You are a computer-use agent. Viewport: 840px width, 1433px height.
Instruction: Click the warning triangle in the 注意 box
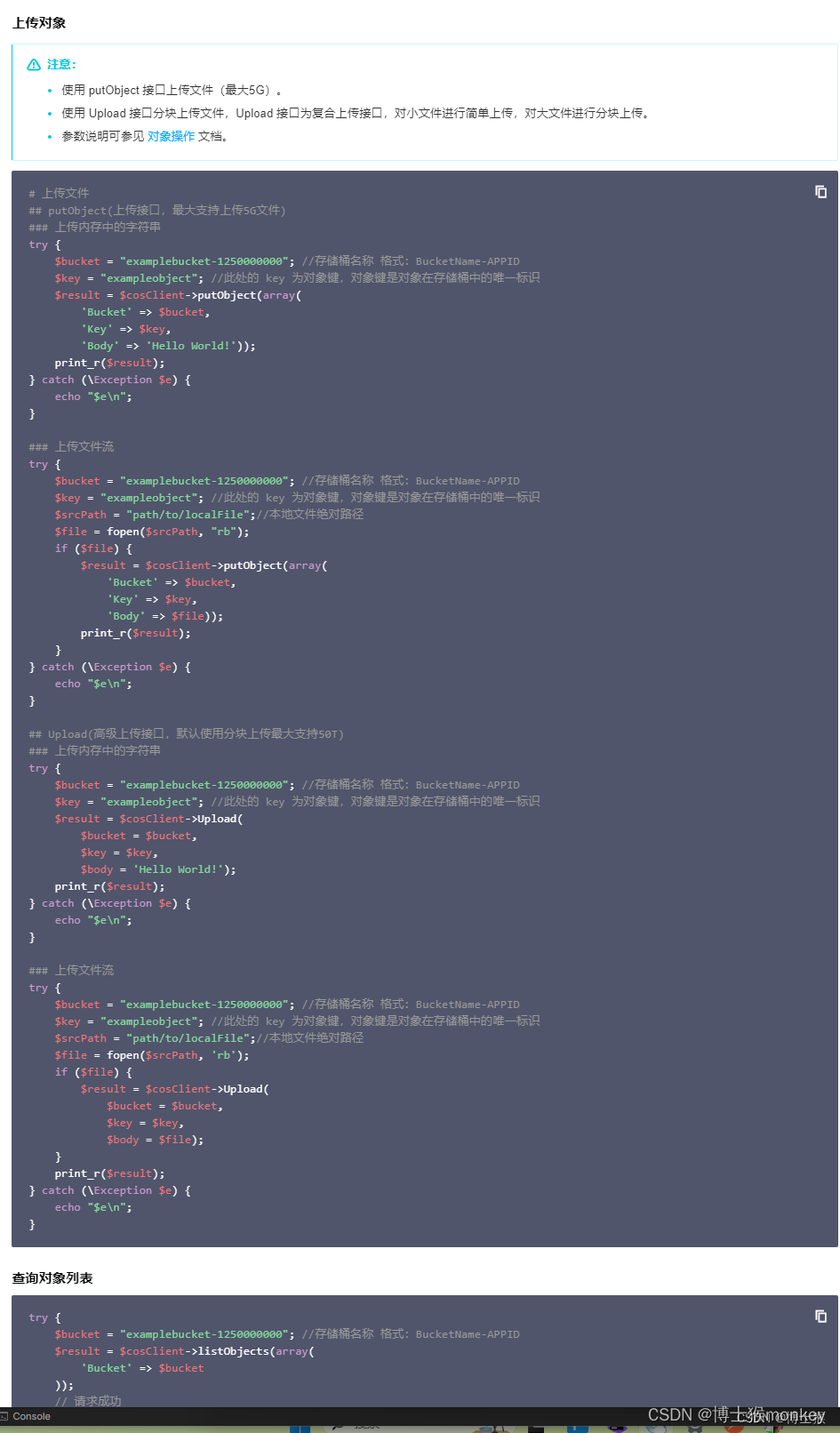[x=35, y=64]
